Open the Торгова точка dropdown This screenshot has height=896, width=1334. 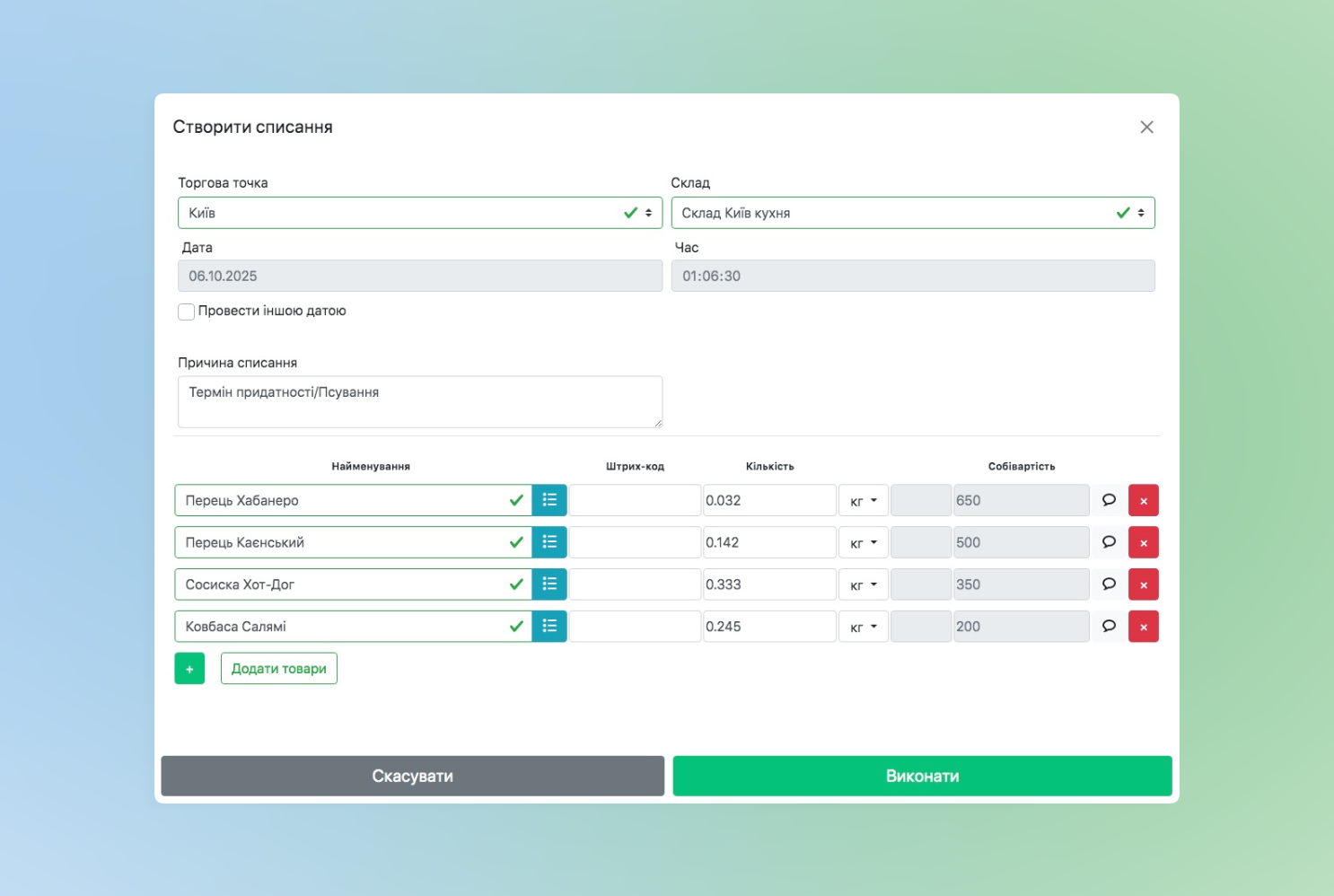419,213
